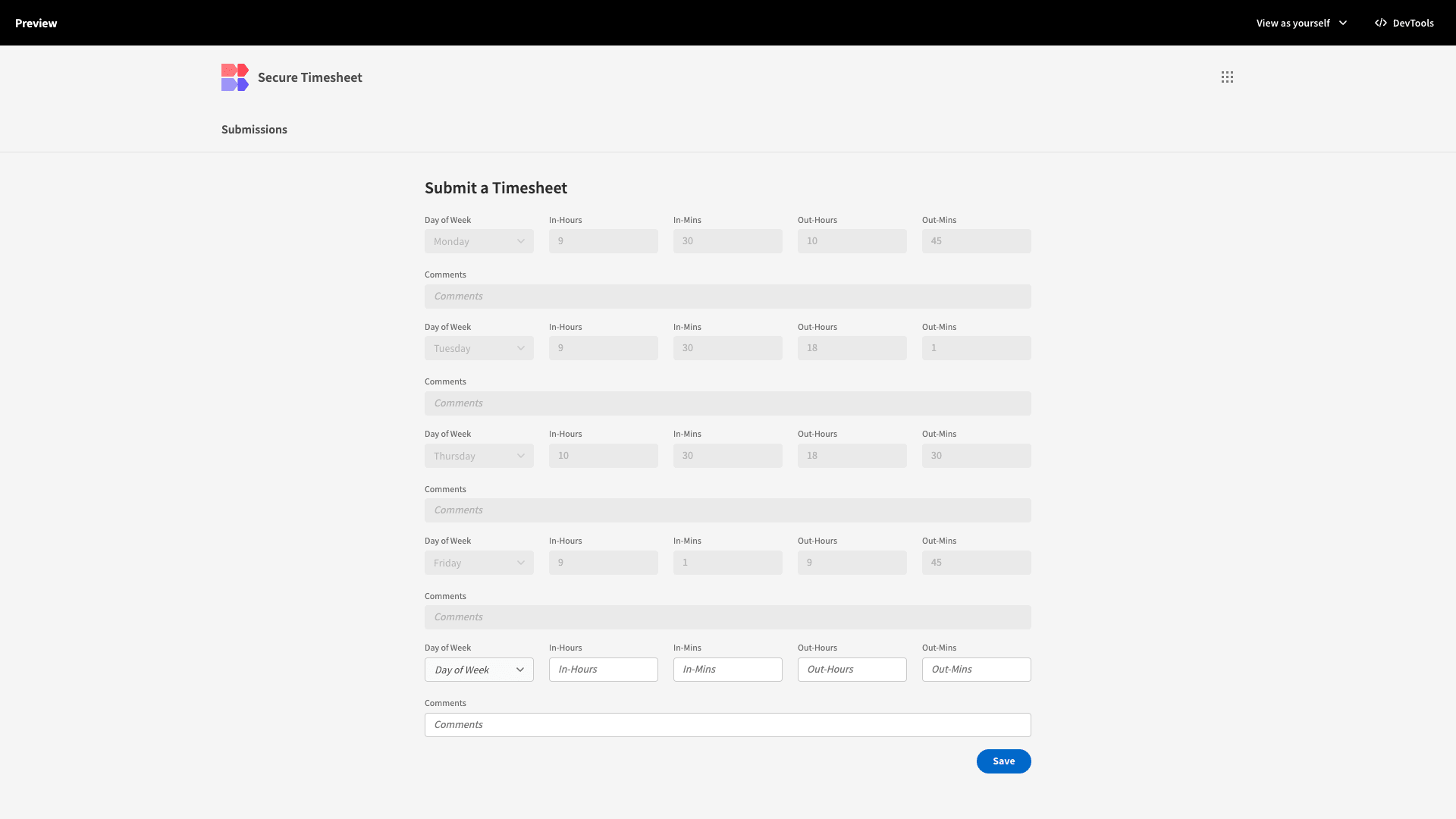Focus the bottom active Comments field
The image size is (1456, 819).
click(x=728, y=725)
